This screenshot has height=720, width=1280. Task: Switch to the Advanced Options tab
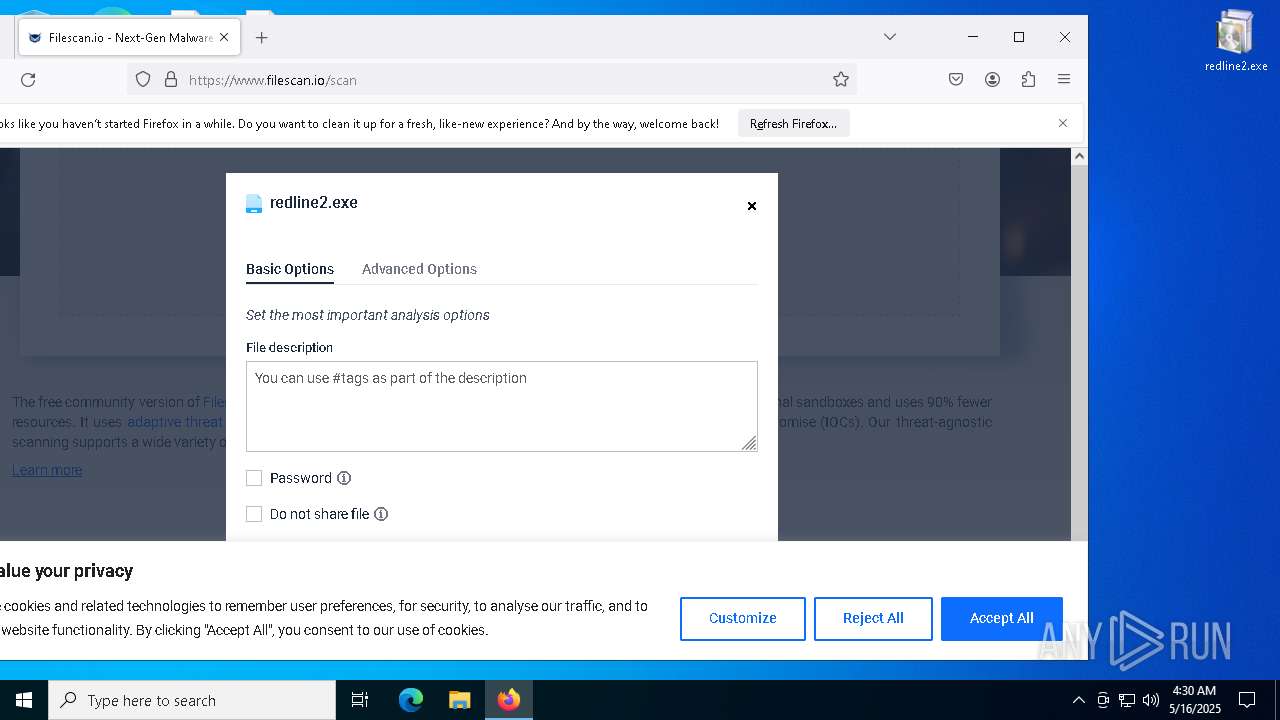tap(419, 269)
